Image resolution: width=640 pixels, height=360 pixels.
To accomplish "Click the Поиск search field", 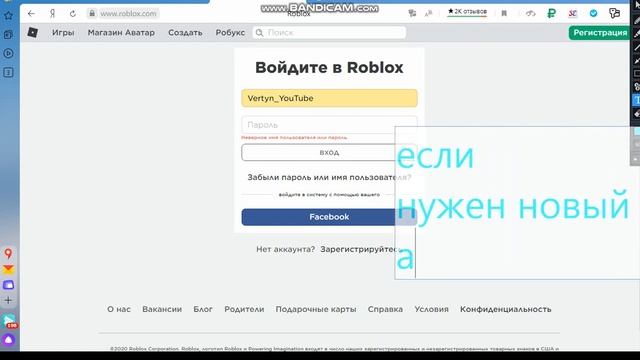I will [x=329, y=33].
